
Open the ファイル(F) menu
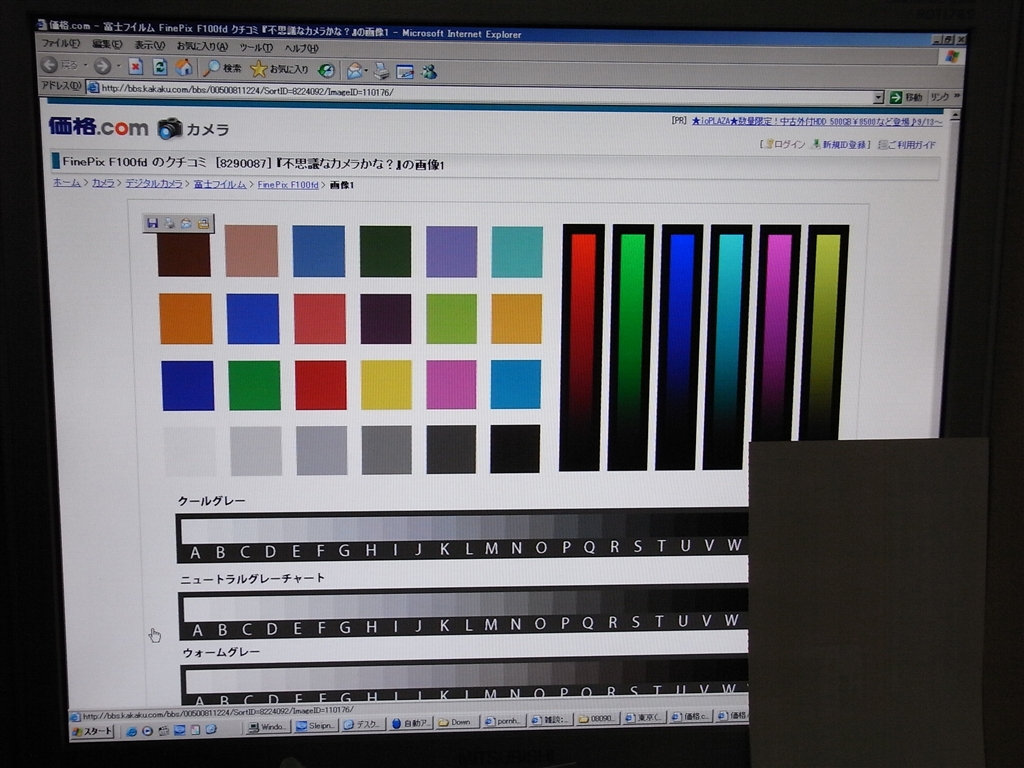click(61, 43)
